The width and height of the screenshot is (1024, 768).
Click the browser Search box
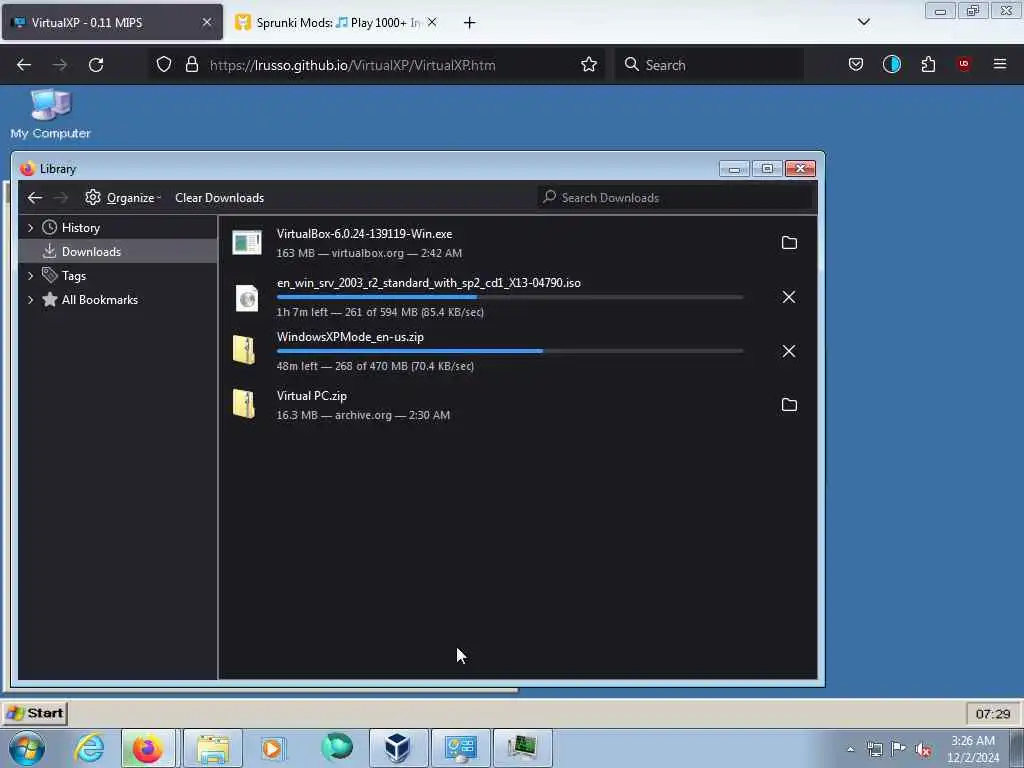(x=709, y=65)
